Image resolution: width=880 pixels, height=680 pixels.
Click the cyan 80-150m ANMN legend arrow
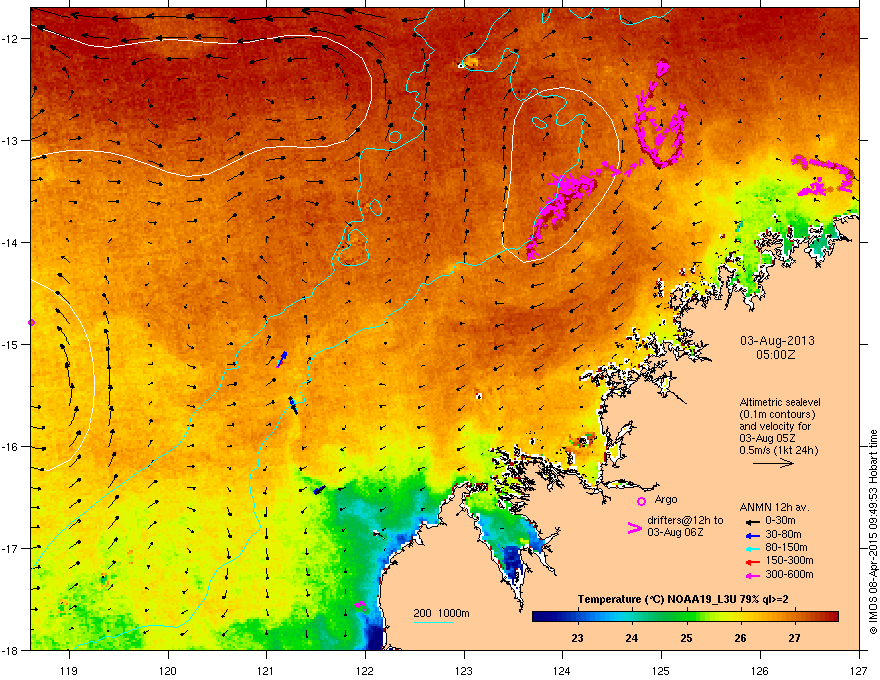click(x=751, y=548)
